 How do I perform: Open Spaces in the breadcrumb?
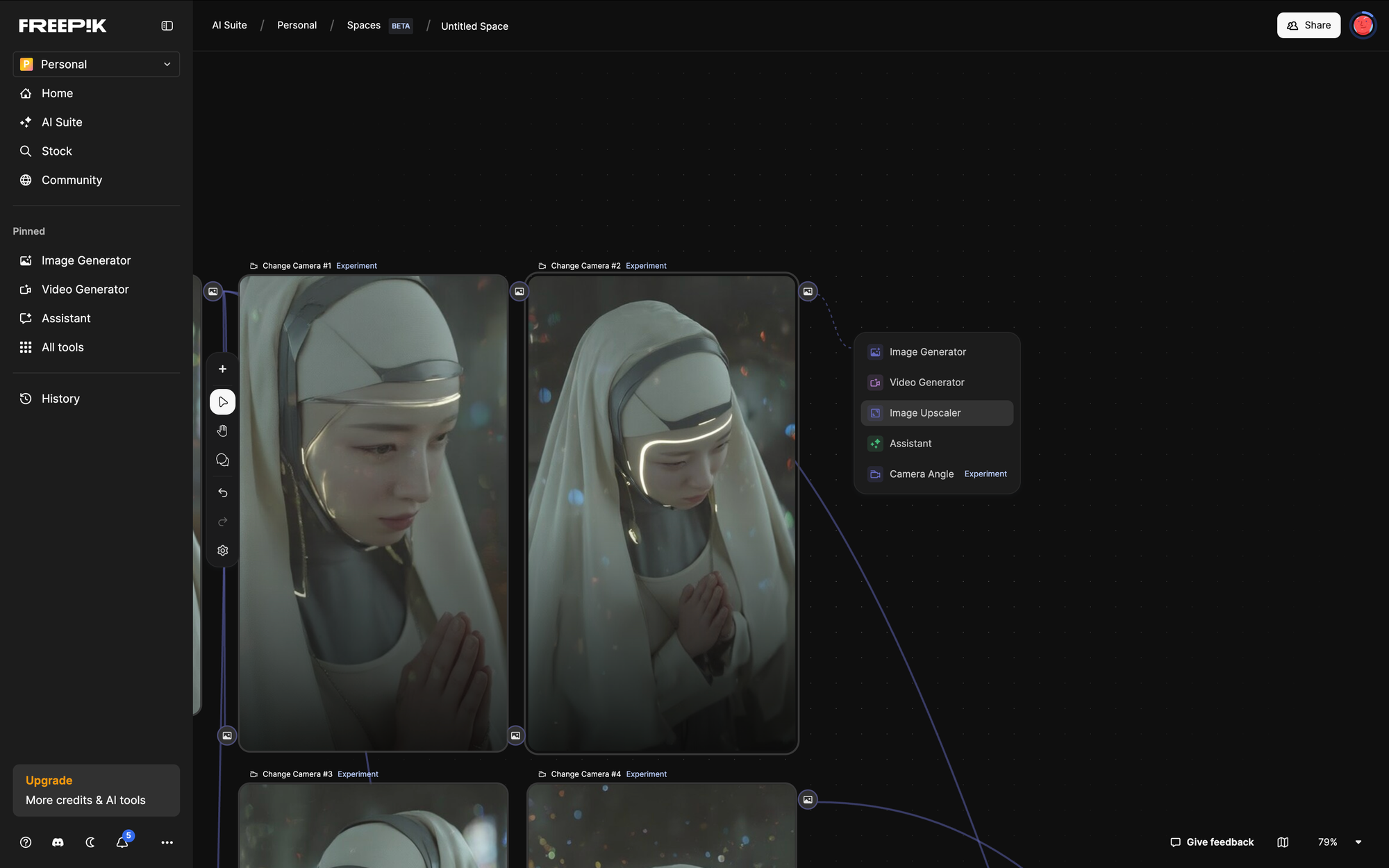(364, 26)
